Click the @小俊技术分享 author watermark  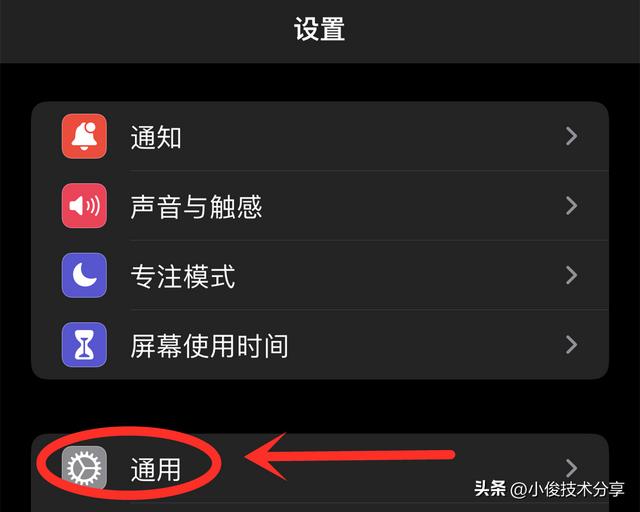tap(567, 489)
